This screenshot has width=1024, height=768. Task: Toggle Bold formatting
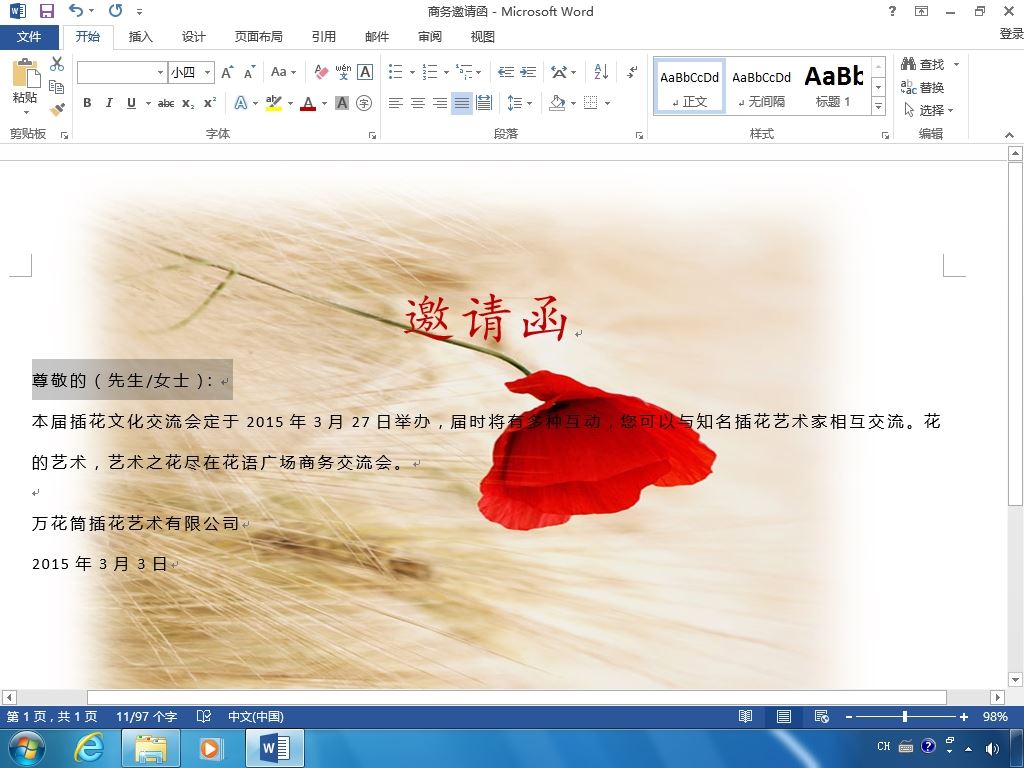[87, 103]
